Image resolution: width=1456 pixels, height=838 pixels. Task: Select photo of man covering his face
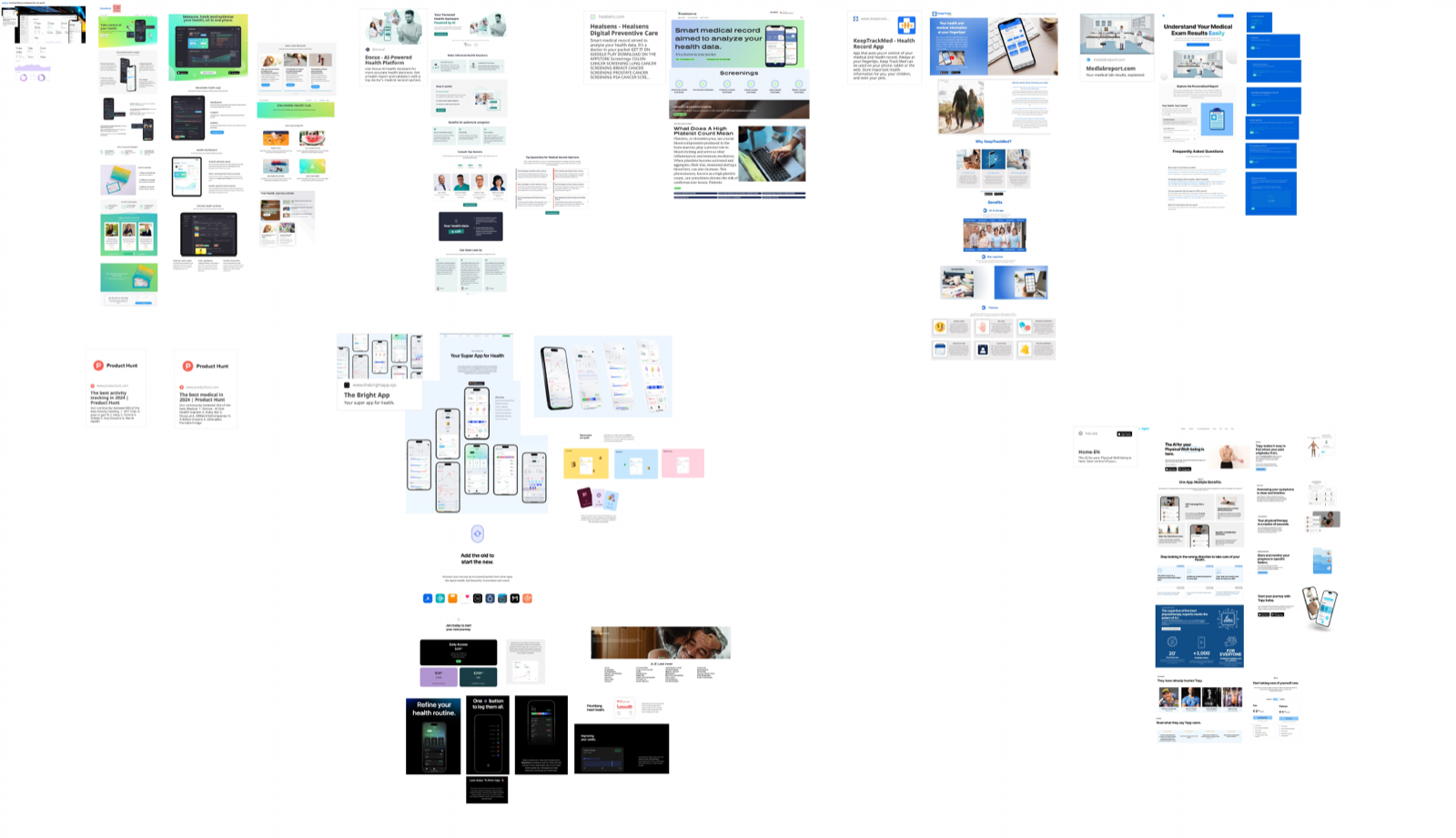point(661,642)
